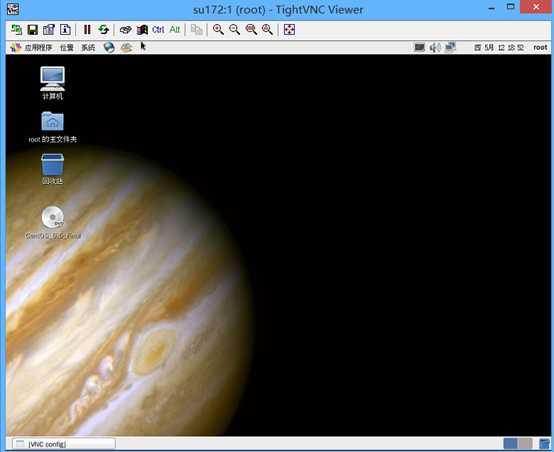Refresh the remote screen
Image resolution: width=554 pixels, height=452 pixels.
coord(104,30)
